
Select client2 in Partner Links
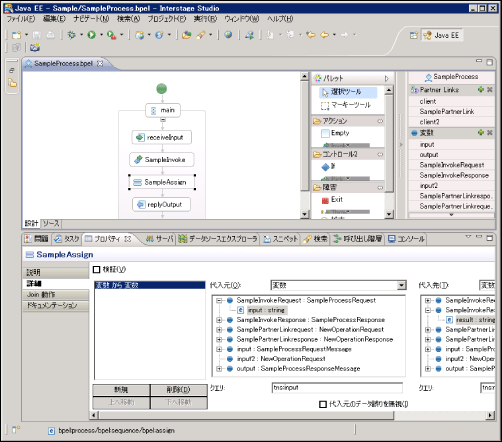coord(430,122)
